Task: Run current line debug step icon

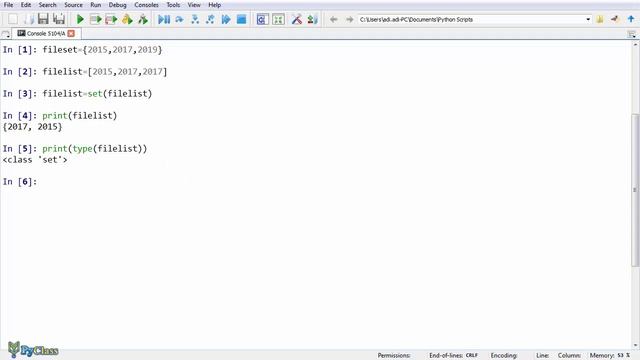Action: click(179, 19)
